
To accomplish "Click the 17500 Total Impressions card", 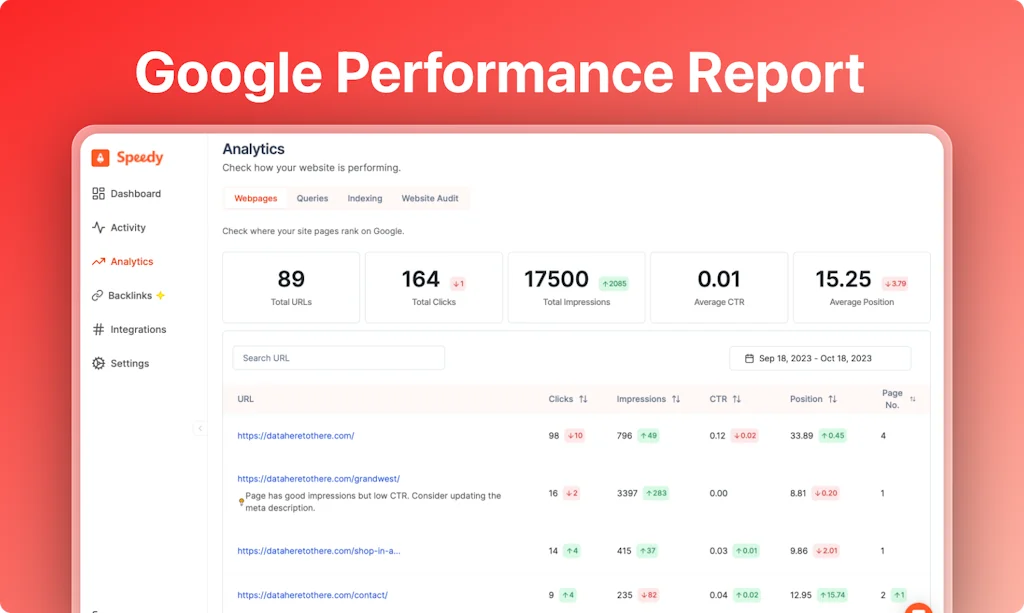I will click(576, 287).
